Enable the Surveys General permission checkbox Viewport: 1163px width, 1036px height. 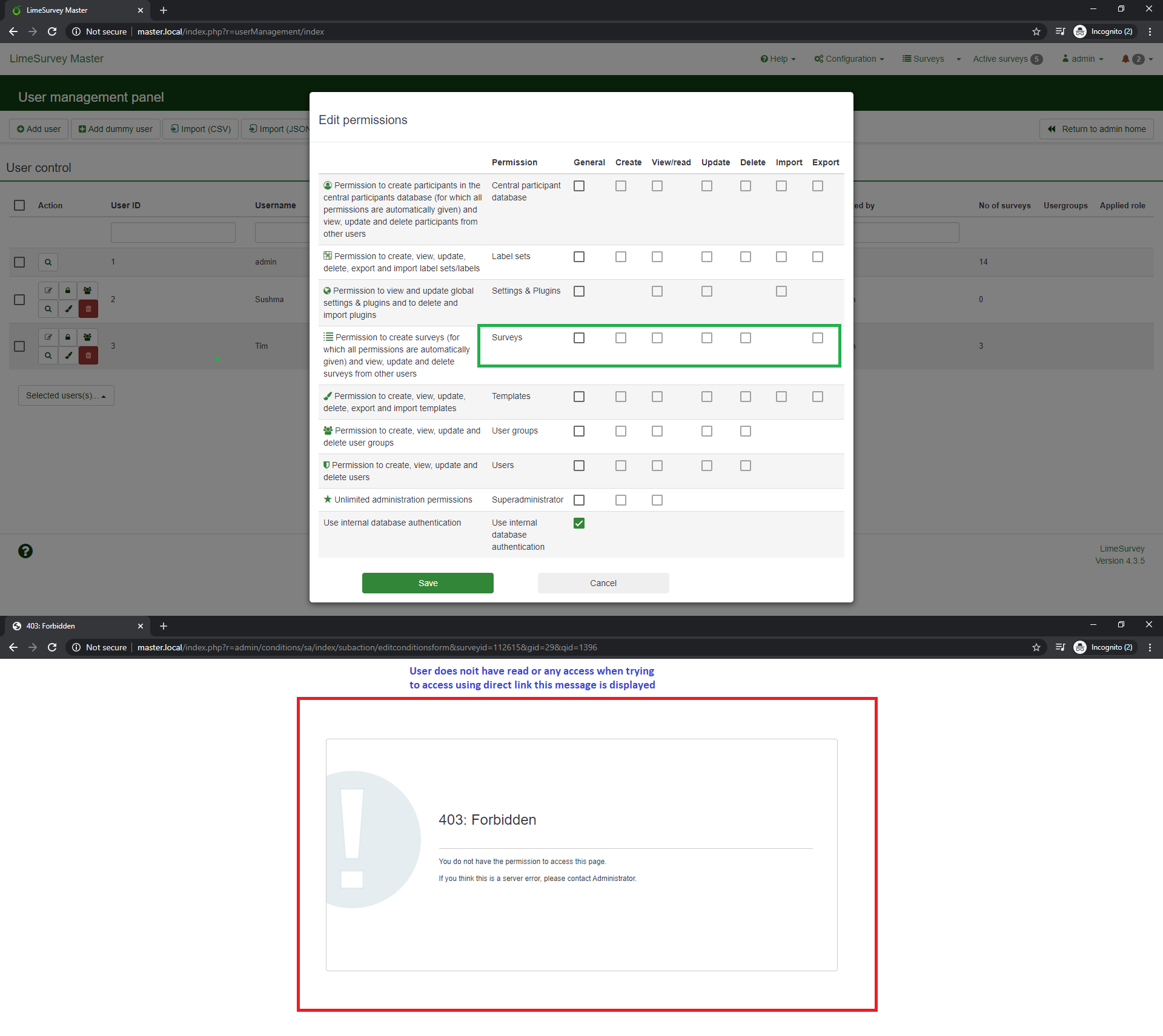579,338
